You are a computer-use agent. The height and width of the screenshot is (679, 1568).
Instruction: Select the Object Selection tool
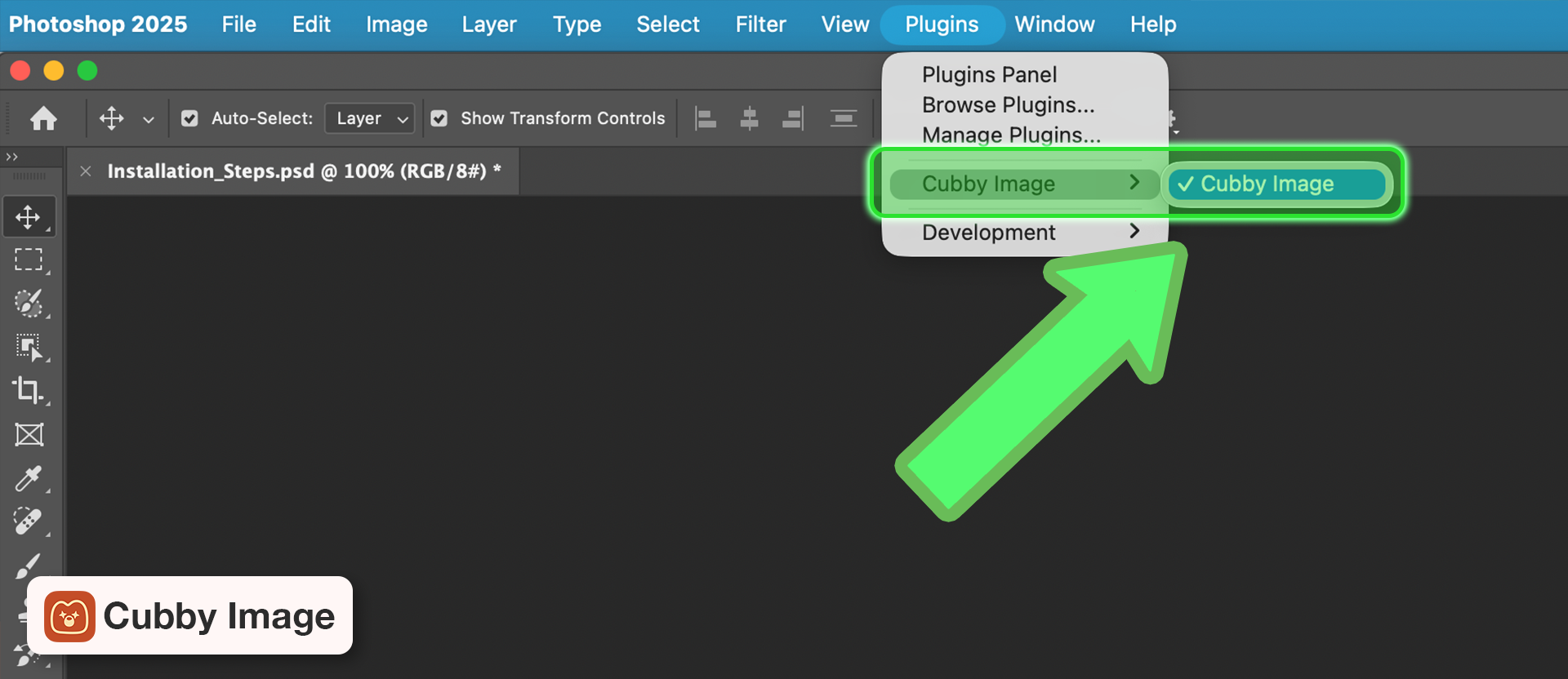pos(29,347)
